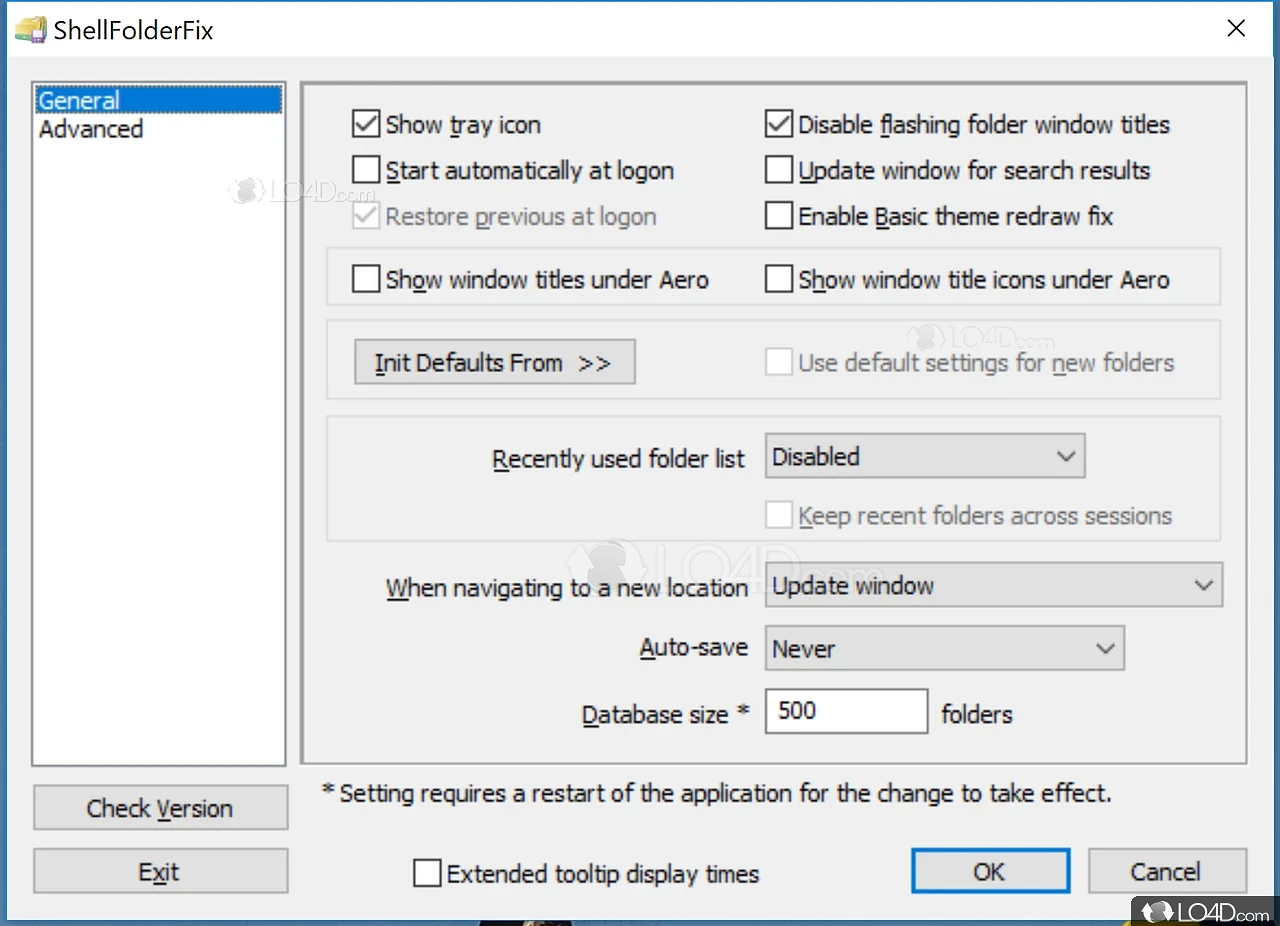Select the General settings page
This screenshot has width=1280, height=926.
[x=80, y=100]
